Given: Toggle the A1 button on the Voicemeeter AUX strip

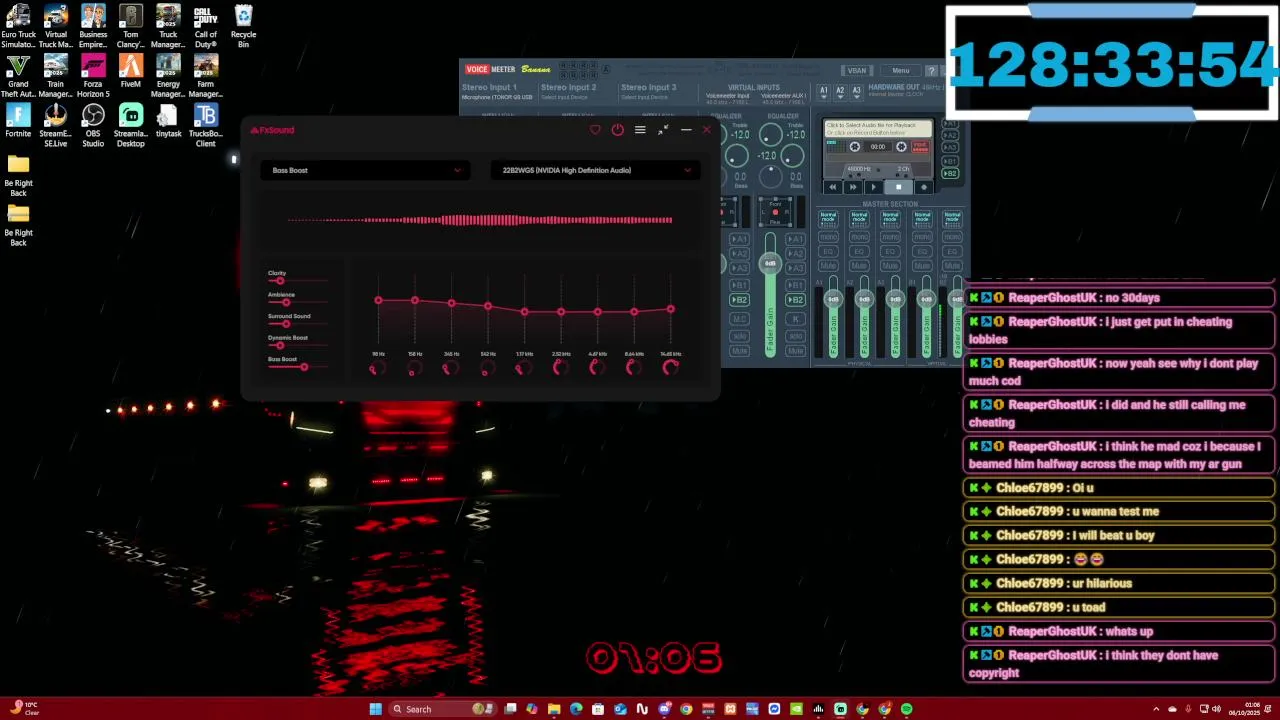Looking at the screenshot, I should click(x=795, y=239).
